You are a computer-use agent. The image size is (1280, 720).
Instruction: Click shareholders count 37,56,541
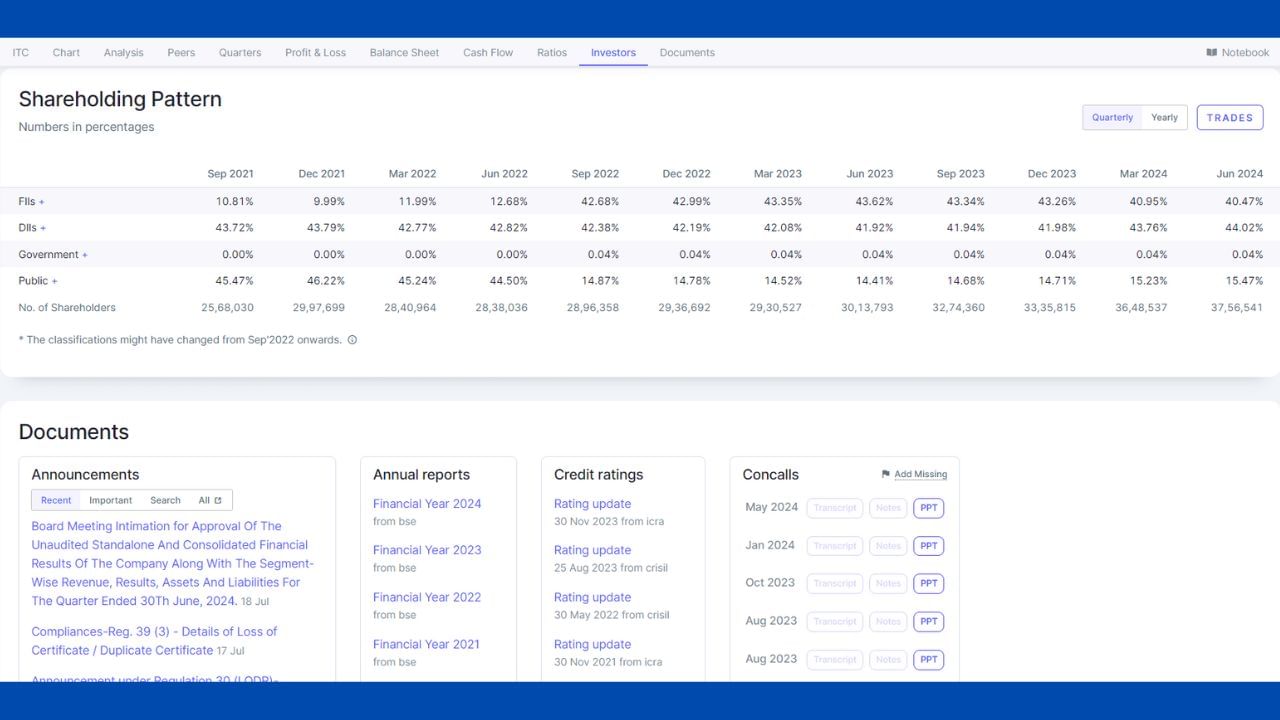click(x=1237, y=308)
